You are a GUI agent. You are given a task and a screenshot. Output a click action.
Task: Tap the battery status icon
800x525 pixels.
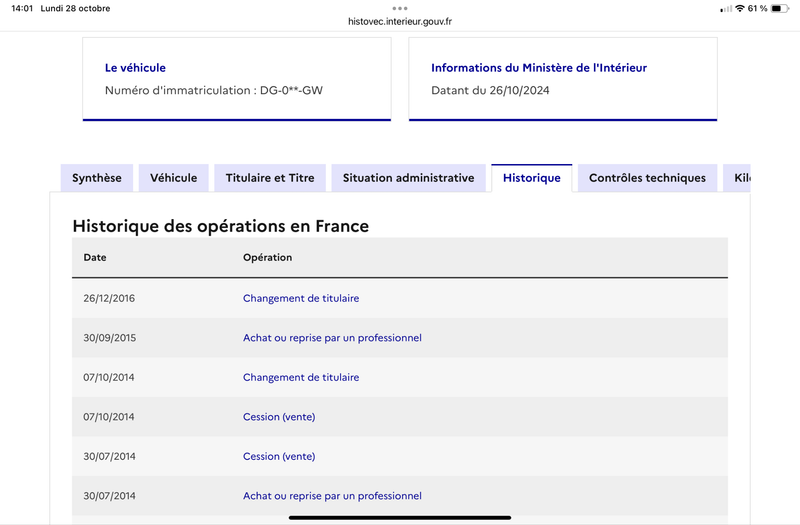pos(780,8)
